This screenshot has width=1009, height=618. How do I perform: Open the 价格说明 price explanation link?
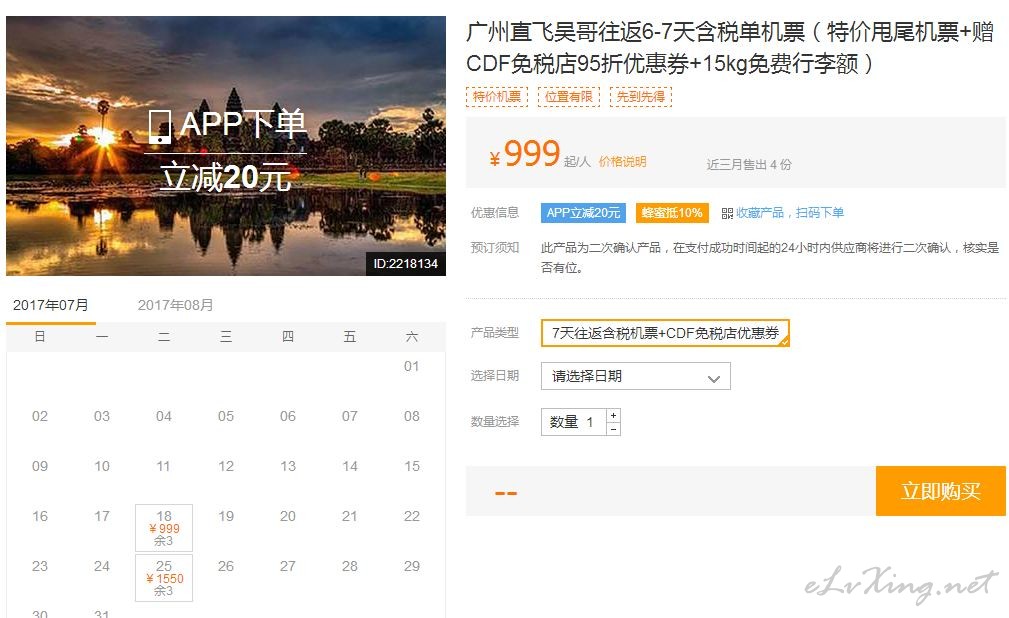622,162
